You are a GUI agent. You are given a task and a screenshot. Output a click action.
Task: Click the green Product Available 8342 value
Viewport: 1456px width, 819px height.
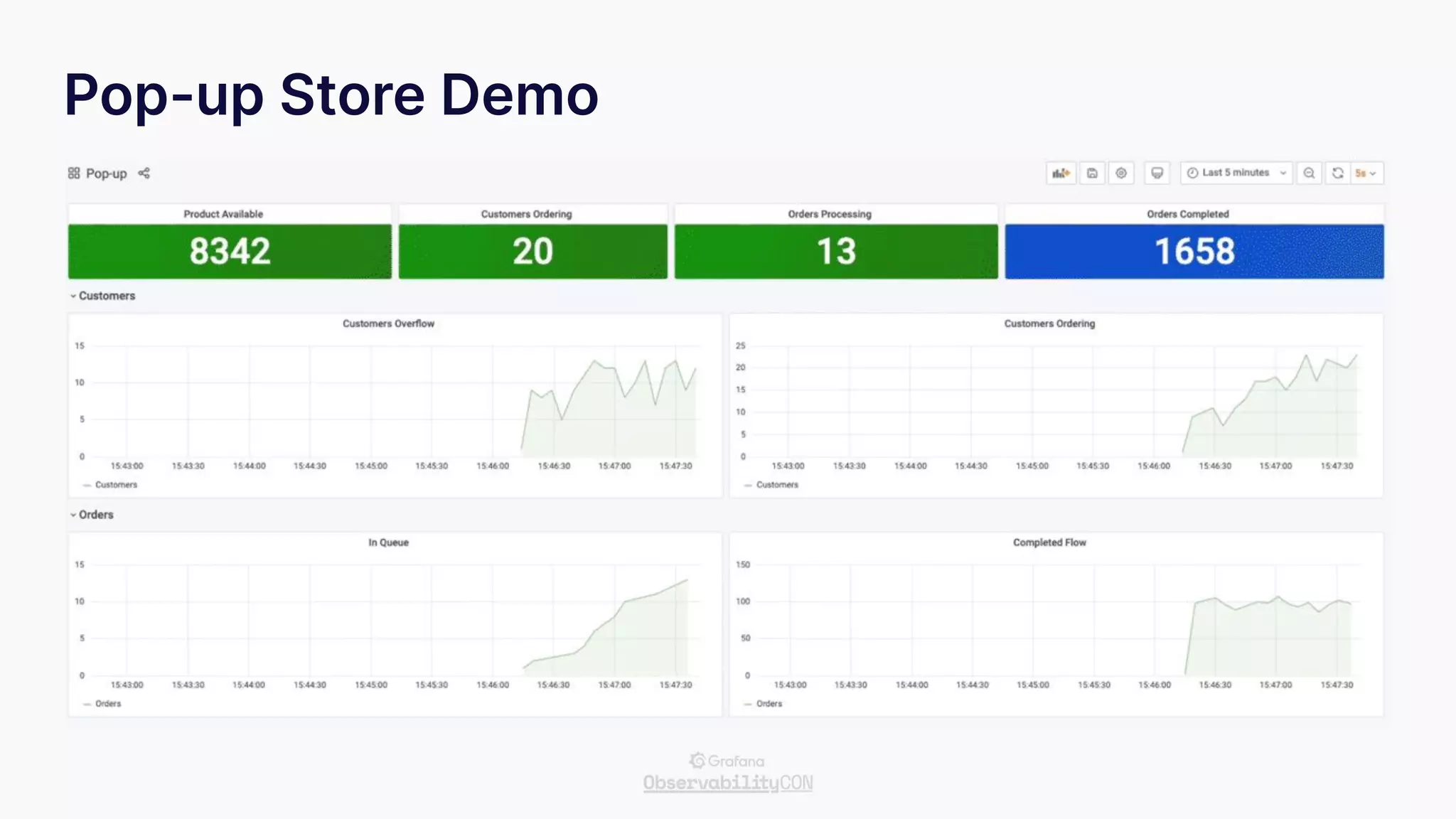[230, 251]
